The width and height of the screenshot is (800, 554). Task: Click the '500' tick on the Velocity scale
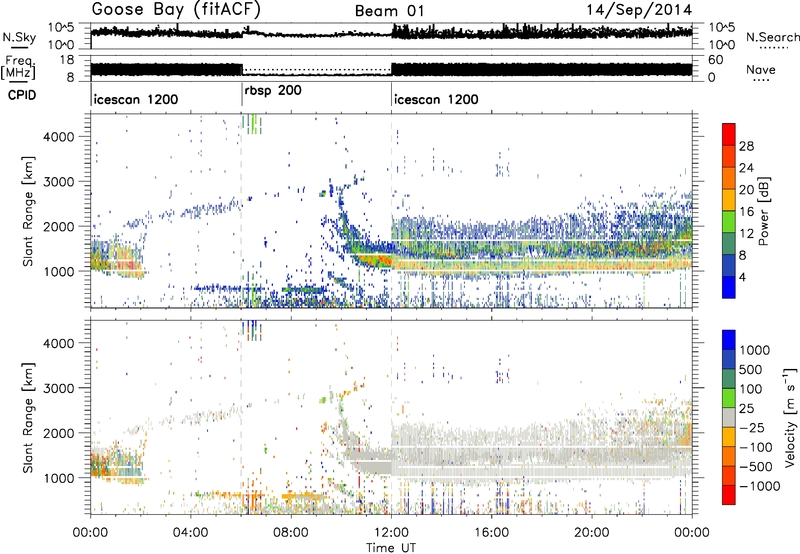click(751, 370)
